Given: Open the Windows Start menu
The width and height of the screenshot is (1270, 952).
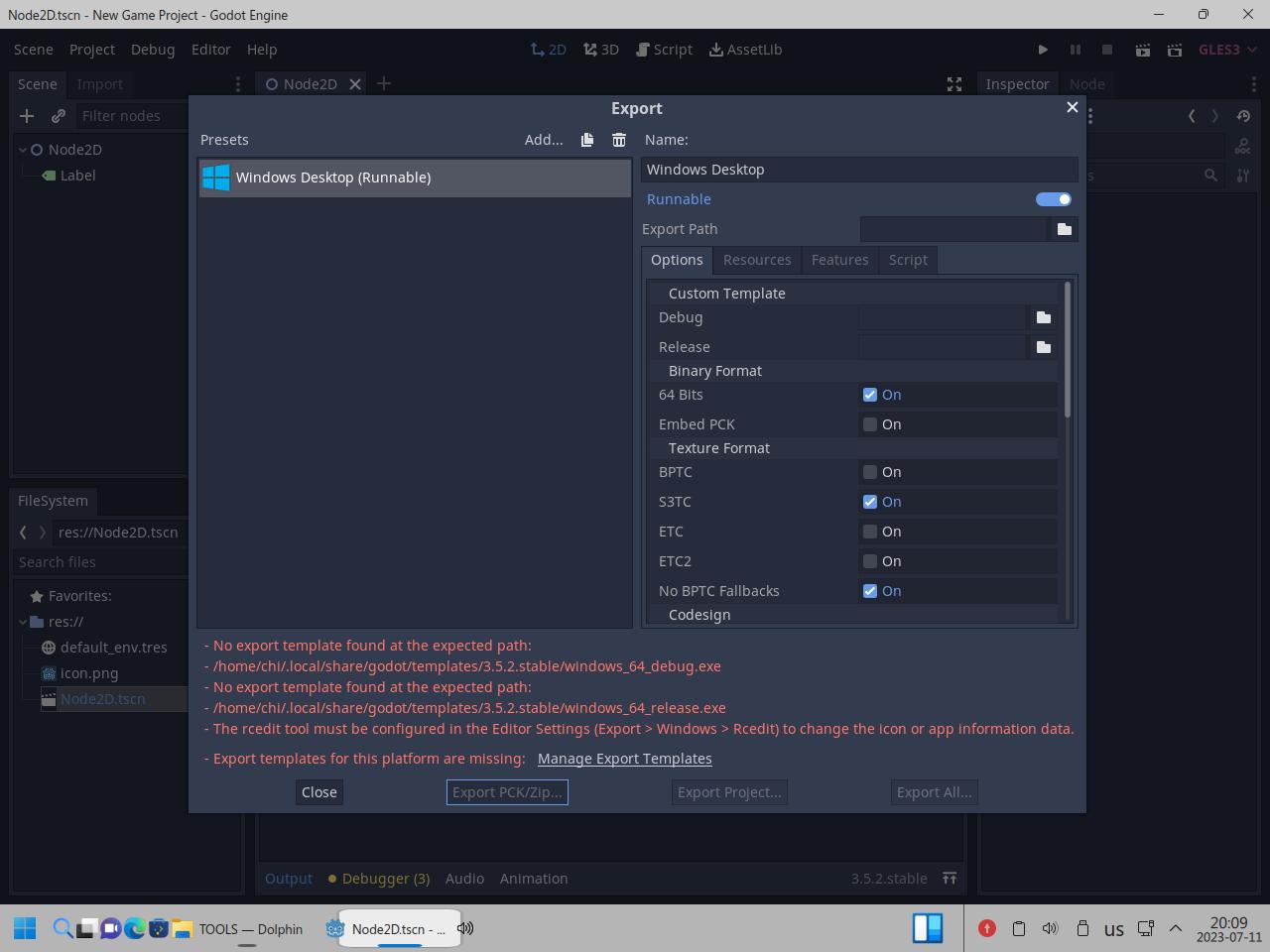Looking at the screenshot, I should click(25, 928).
